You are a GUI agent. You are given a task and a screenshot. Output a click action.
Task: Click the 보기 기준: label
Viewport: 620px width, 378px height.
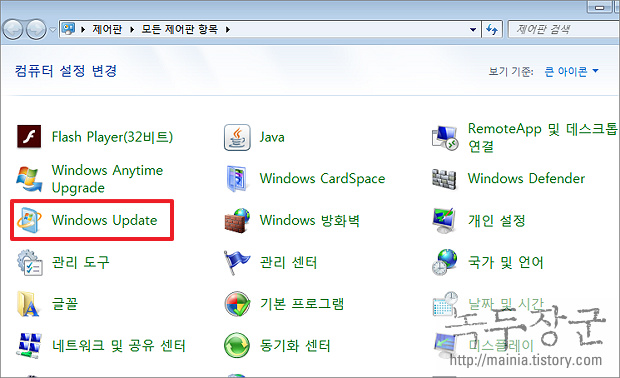point(511,72)
